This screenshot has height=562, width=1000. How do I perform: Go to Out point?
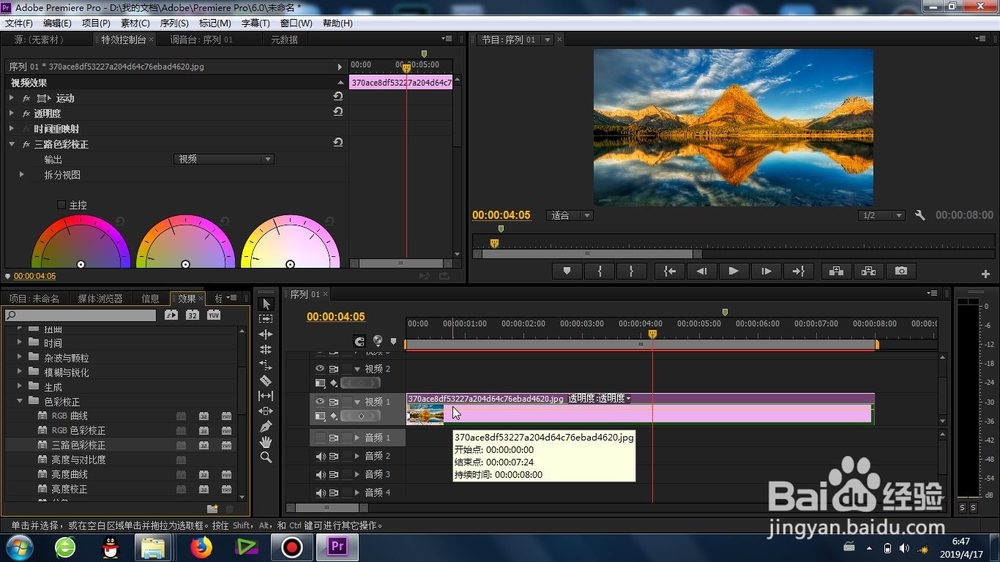[798, 271]
